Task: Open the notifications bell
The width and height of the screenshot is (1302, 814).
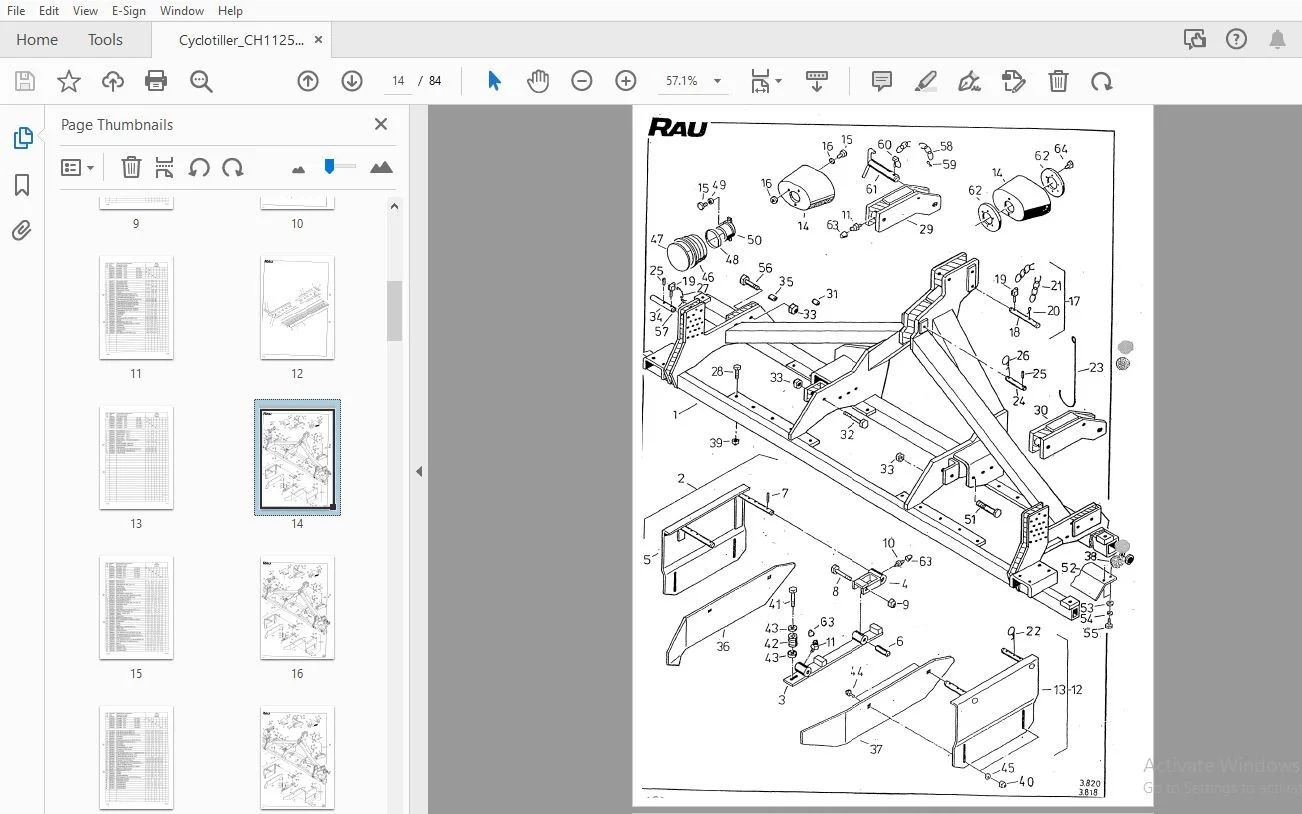Action: coord(1277,40)
